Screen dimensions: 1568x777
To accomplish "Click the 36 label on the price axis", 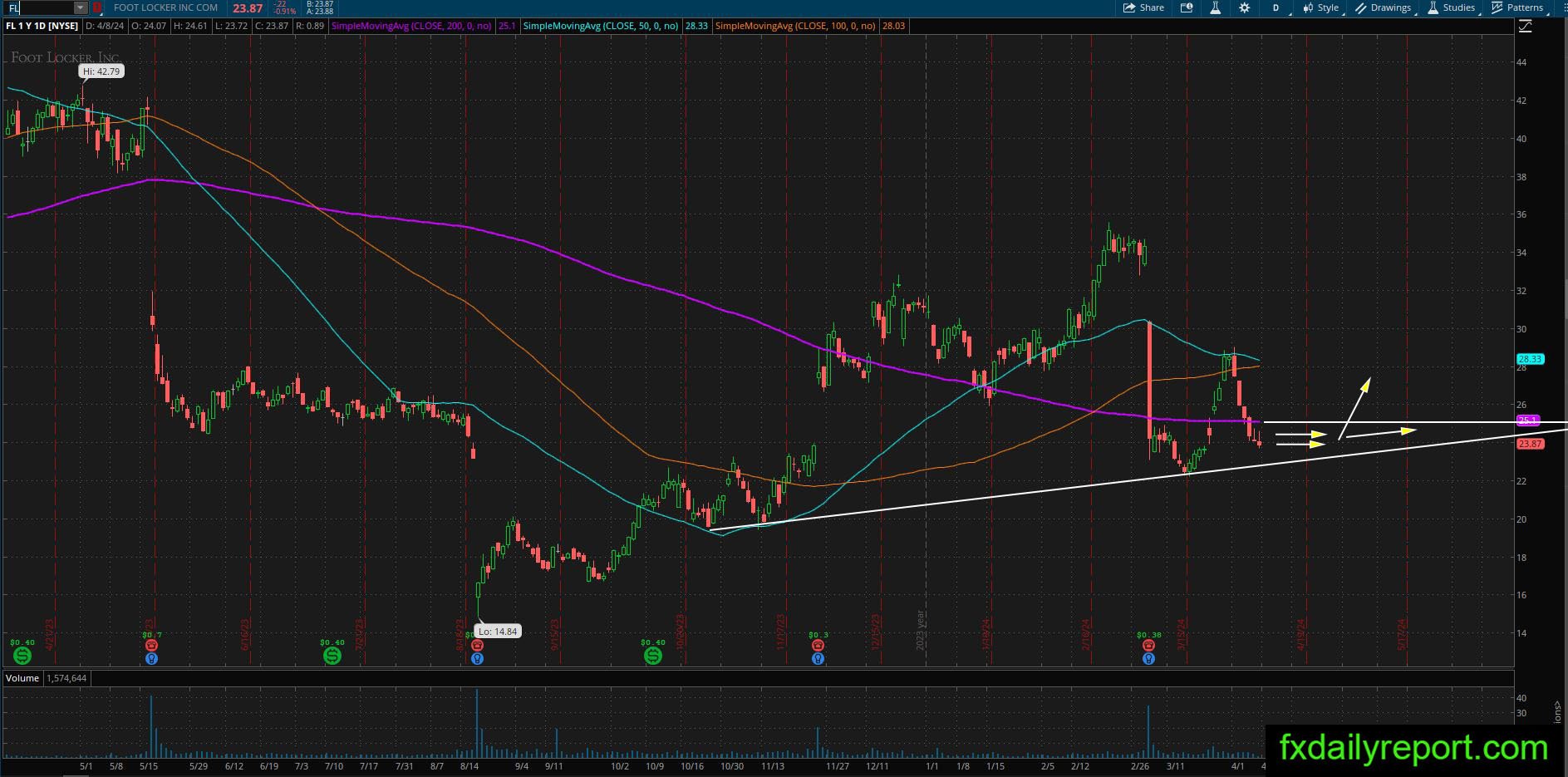I will [1521, 214].
